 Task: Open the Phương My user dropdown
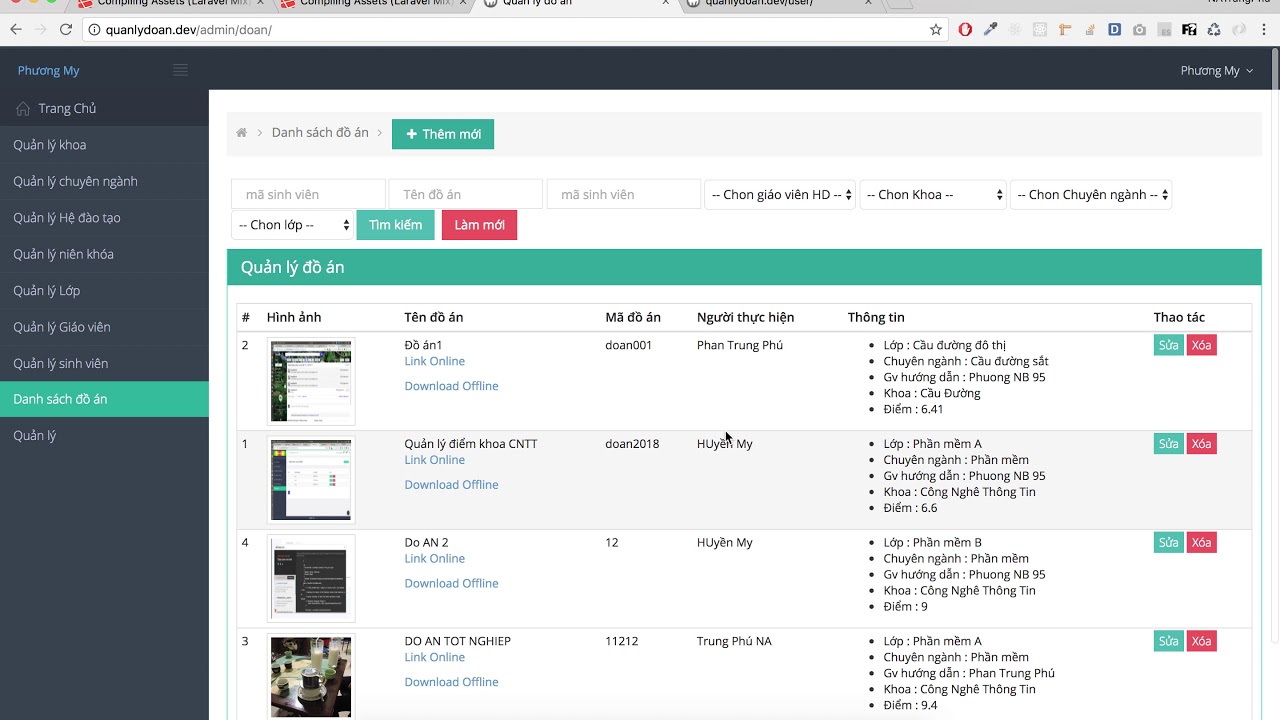tap(1216, 70)
